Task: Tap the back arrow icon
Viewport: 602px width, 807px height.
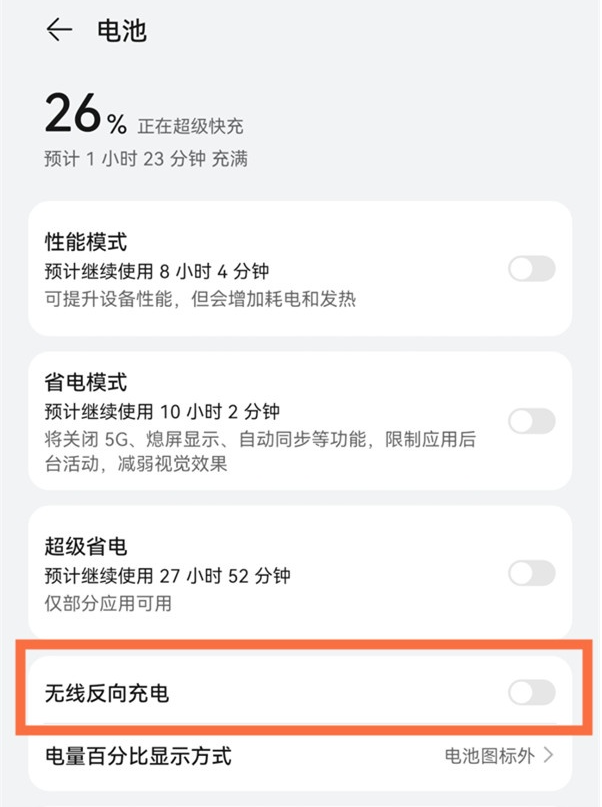Action: click(x=59, y=31)
